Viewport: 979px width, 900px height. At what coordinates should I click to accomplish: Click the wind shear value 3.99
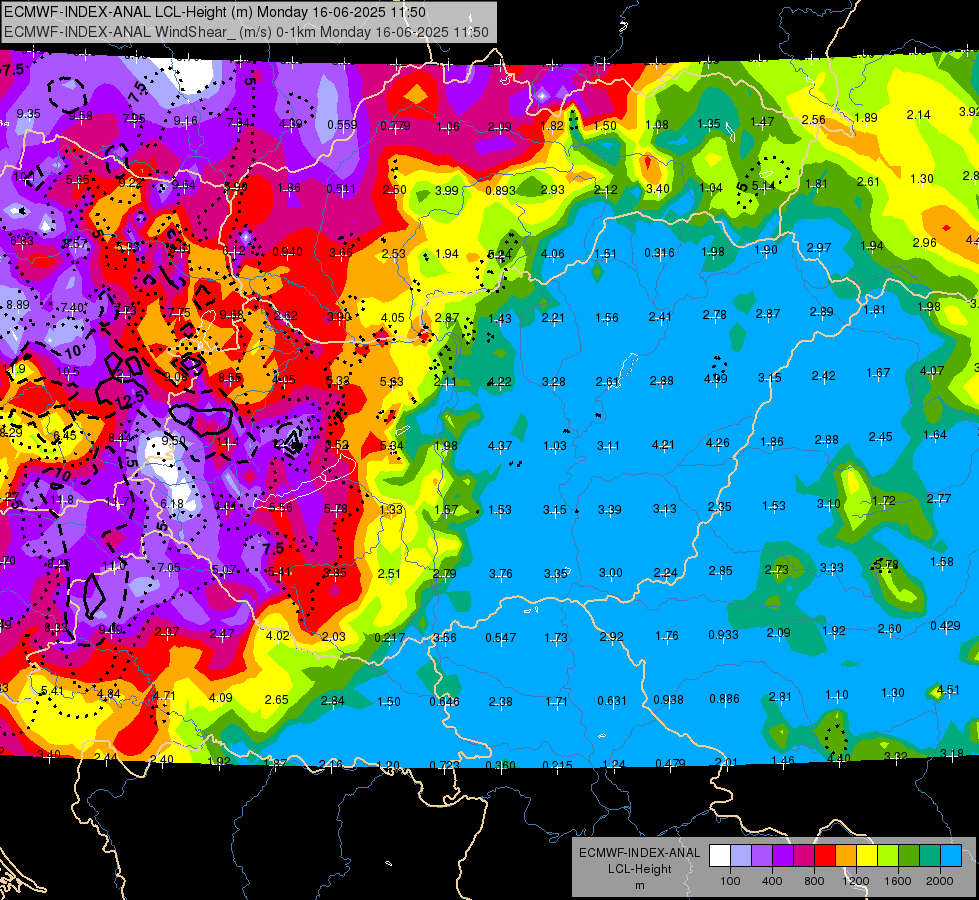coord(447,190)
